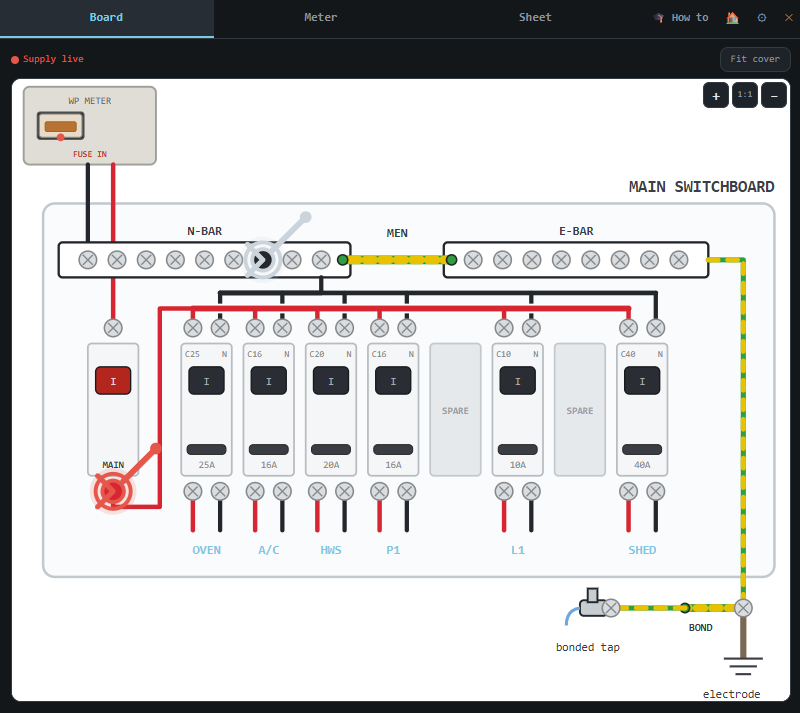800x713 pixels.
Task: Select the left SPARE slot
Action: [455, 410]
